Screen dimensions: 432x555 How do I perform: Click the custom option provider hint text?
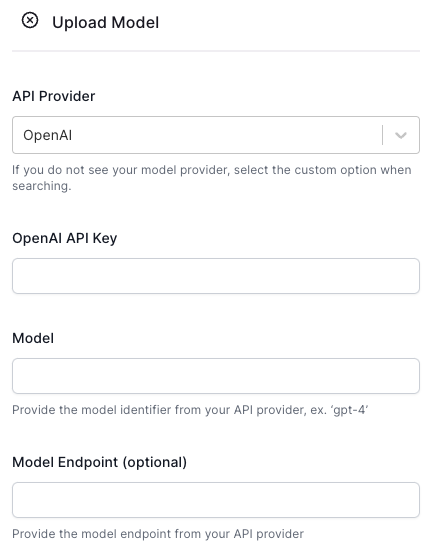coord(212,178)
